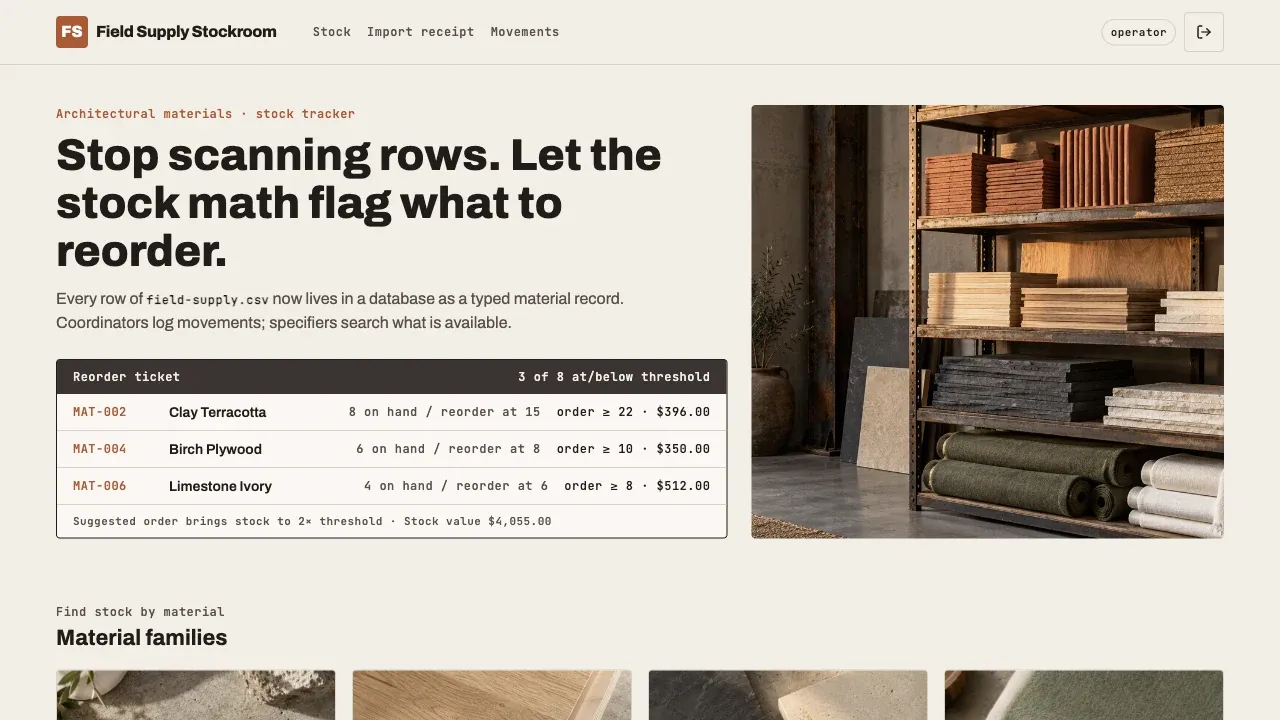The height and width of the screenshot is (720, 1280).
Task: Click the Field Supply Stockroom title
Action: [186, 32]
